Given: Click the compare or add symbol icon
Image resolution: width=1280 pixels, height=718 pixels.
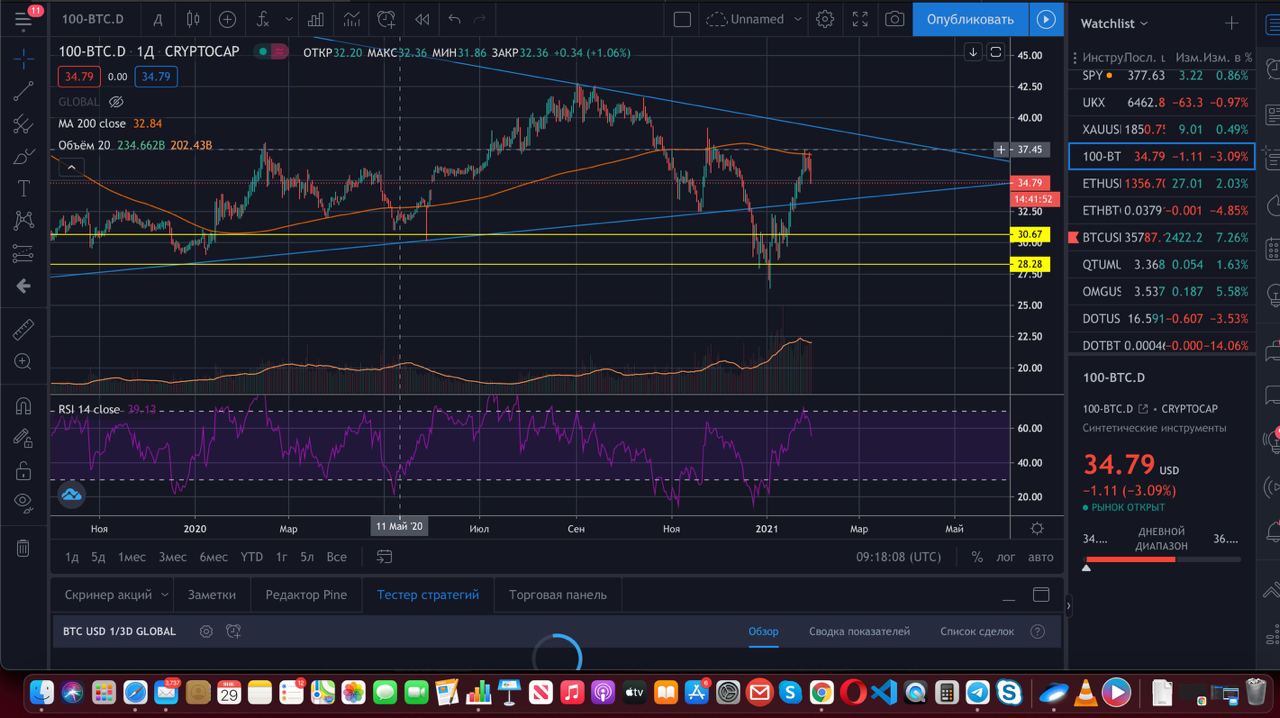Looking at the screenshot, I should 228,19.
